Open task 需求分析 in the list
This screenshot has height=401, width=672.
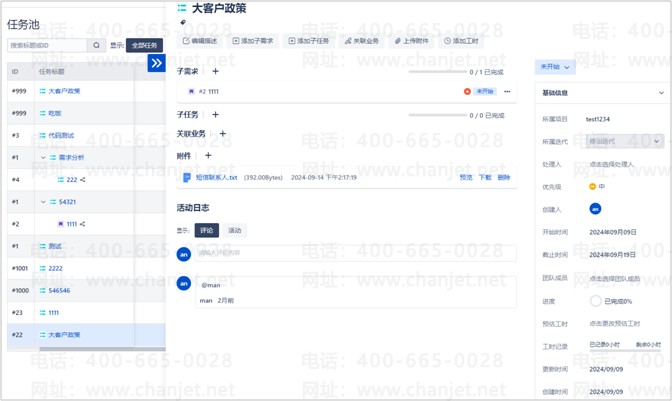click(x=71, y=158)
